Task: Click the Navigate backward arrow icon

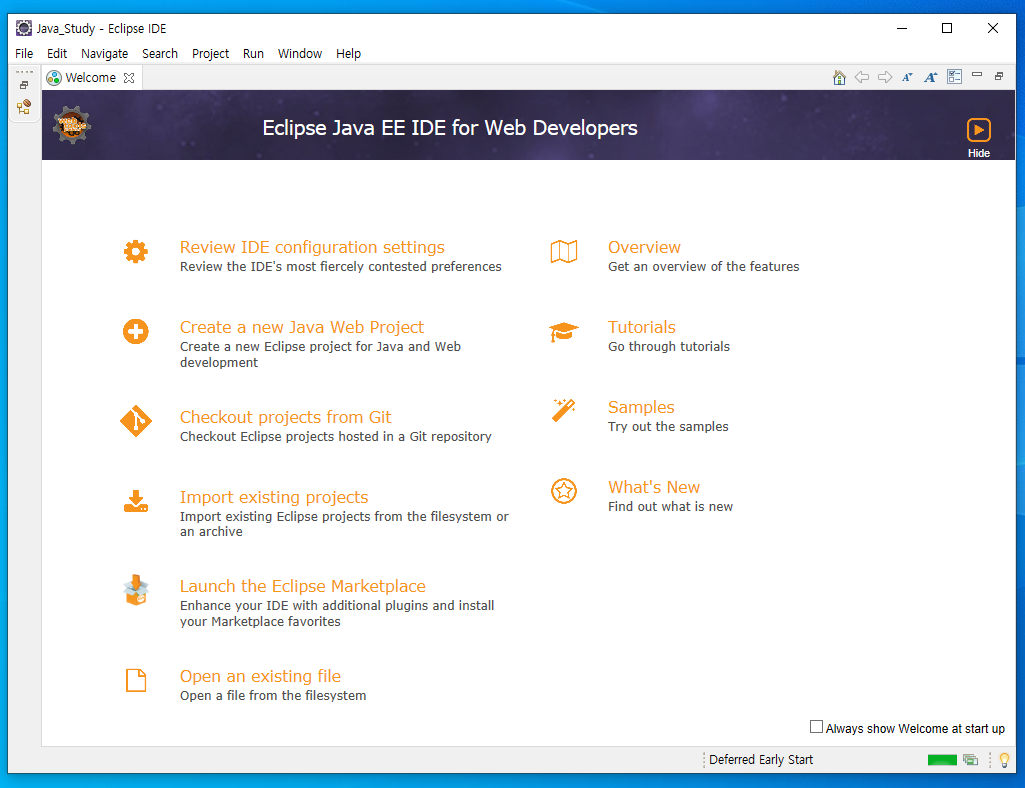Action: tap(862, 77)
